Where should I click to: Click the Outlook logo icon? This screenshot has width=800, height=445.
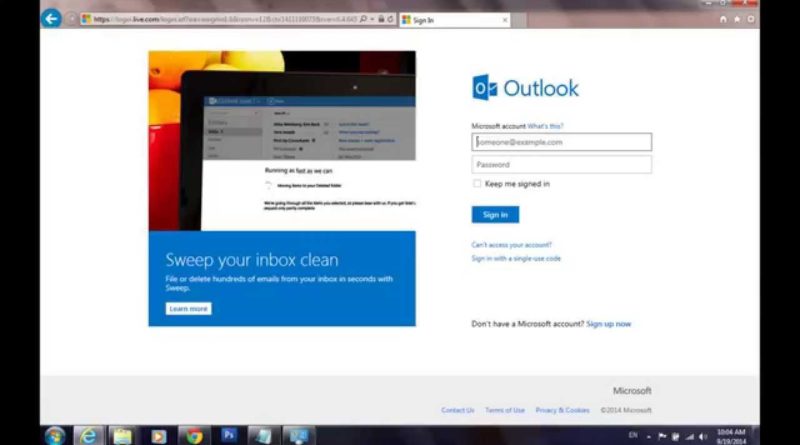[484, 88]
